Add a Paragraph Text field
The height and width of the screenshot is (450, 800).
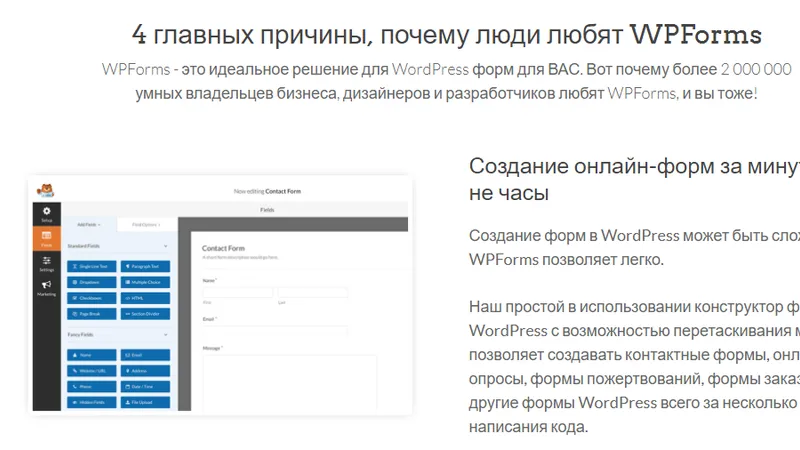[x=145, y=266]
